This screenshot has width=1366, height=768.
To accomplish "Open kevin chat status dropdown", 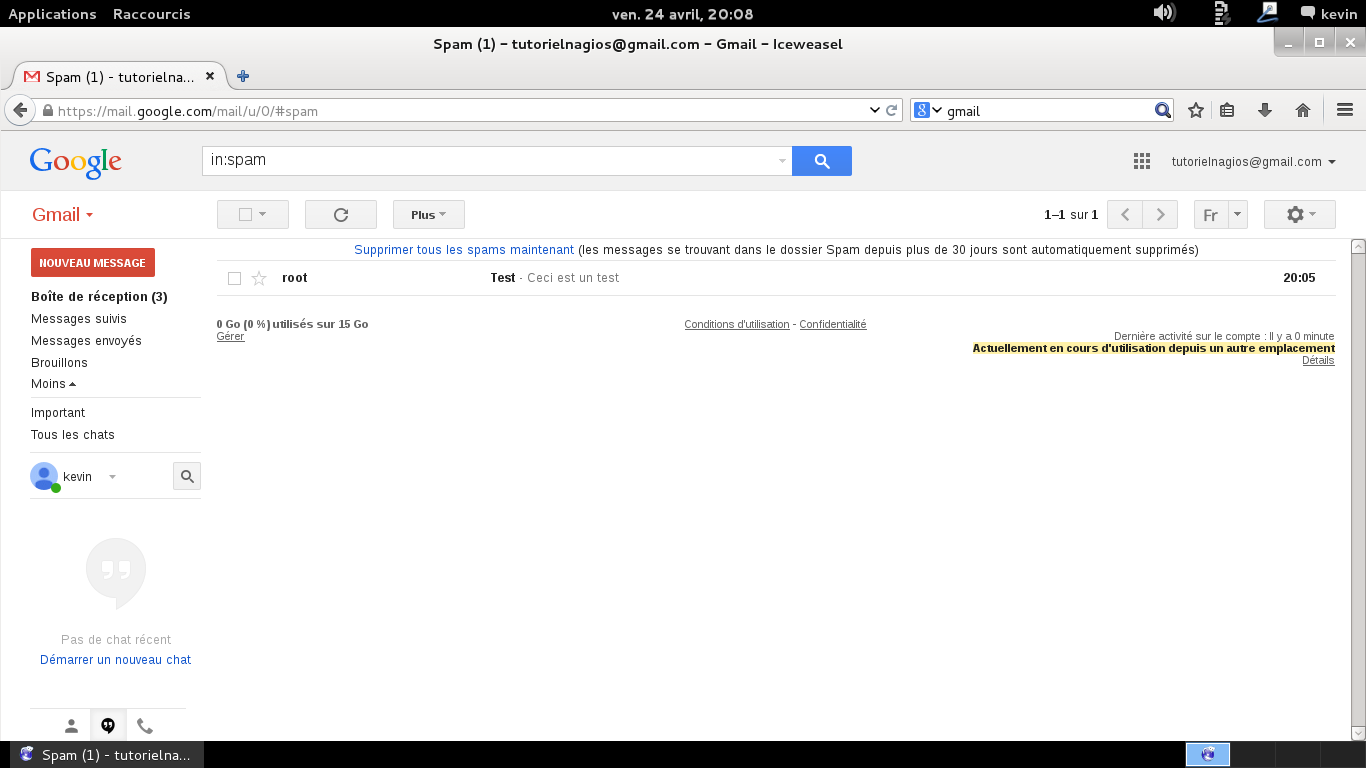I will [x=112, y=477].
